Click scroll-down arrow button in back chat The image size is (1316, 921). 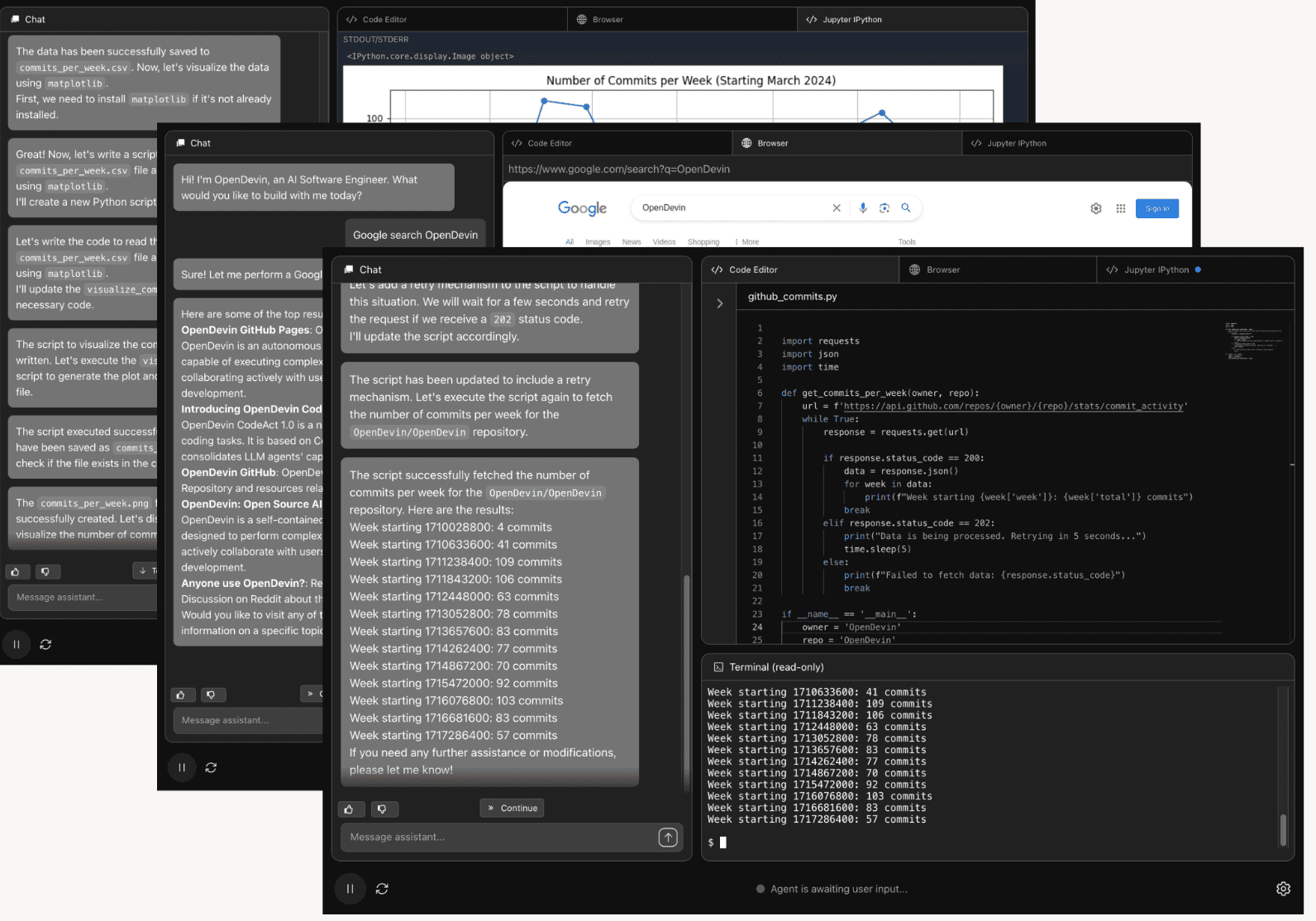tap(144, 570)
